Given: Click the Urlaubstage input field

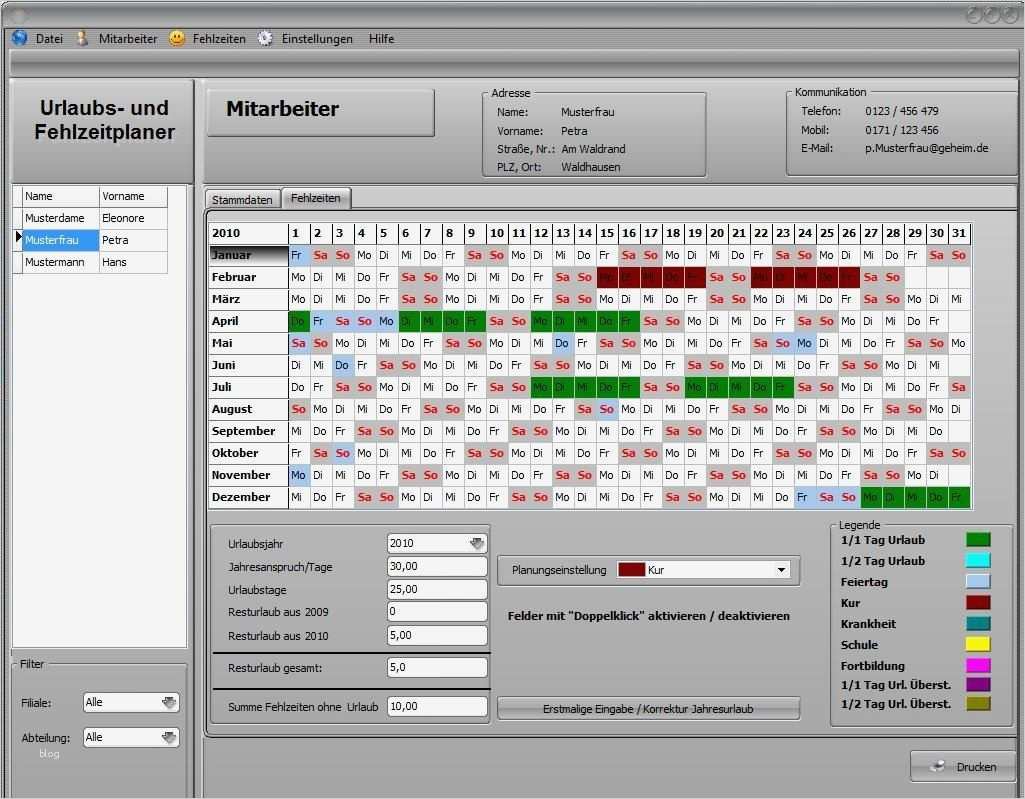Looking at the screenshot, I should coord(437,589).
